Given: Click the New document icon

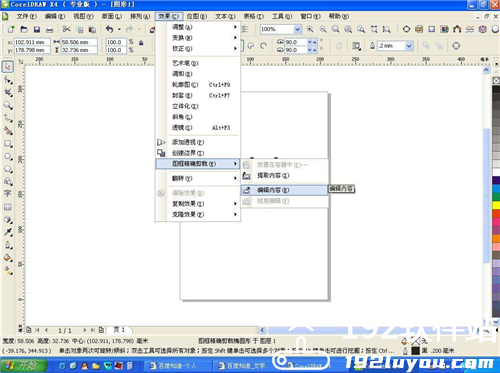Looking at the screenshot, I should pos(11,29).
